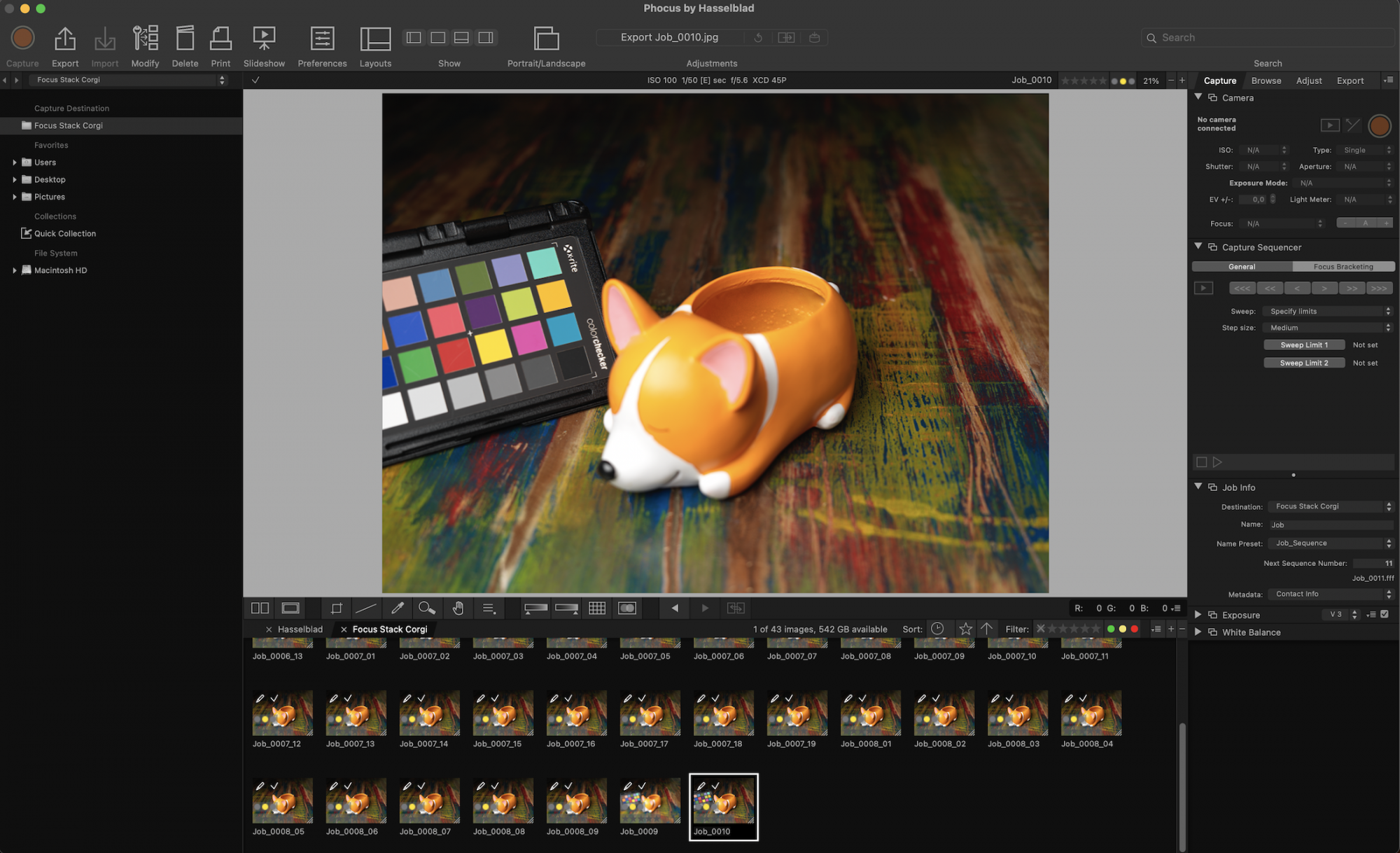Image resolution: width=1400 pixels, height=853 pixels.
Task: Switch to the Hasselblad thumbnail tab
Action: click(300, 629)
